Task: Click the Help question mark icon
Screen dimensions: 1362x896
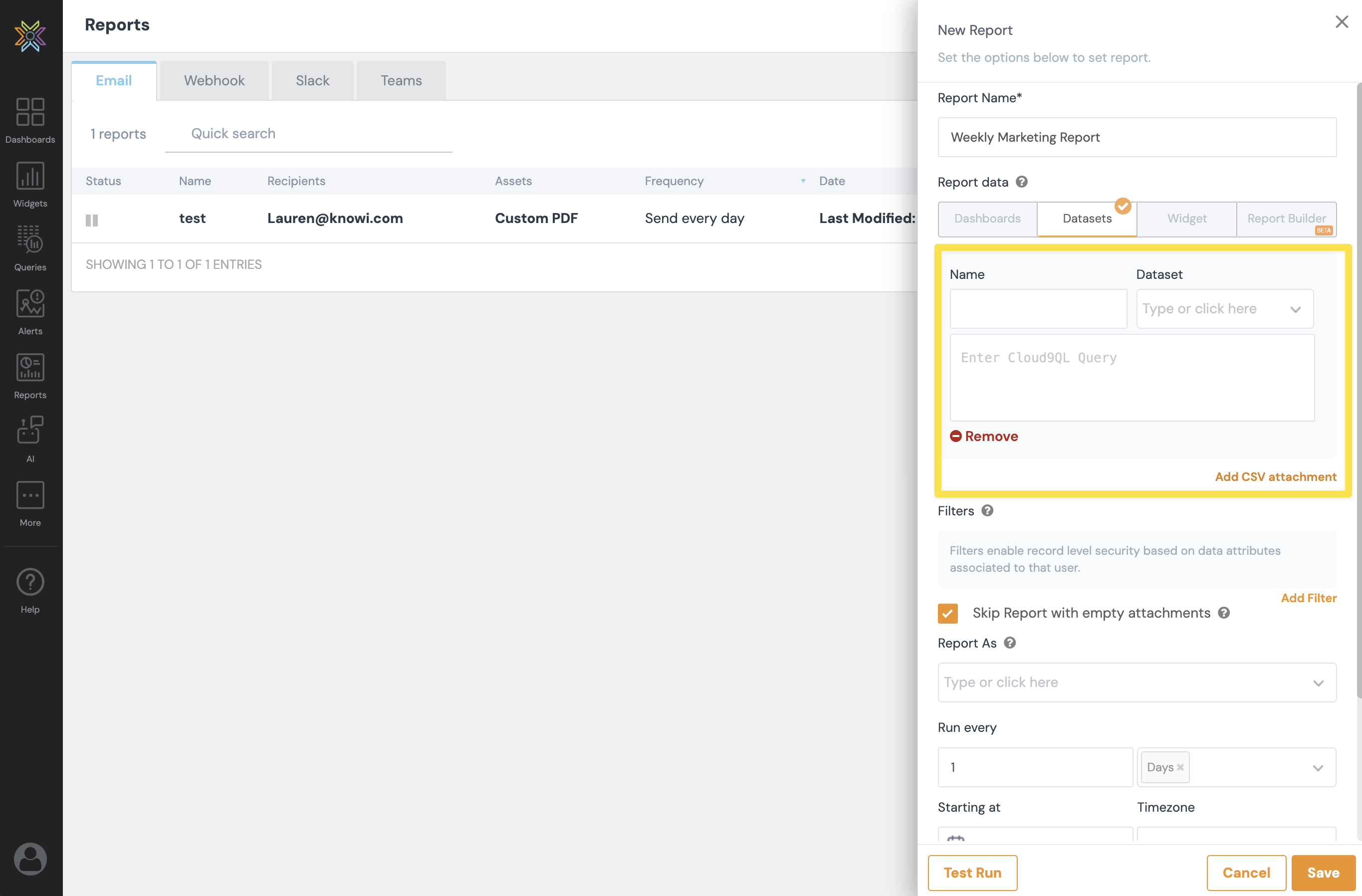Action: (x=30, y=590)
